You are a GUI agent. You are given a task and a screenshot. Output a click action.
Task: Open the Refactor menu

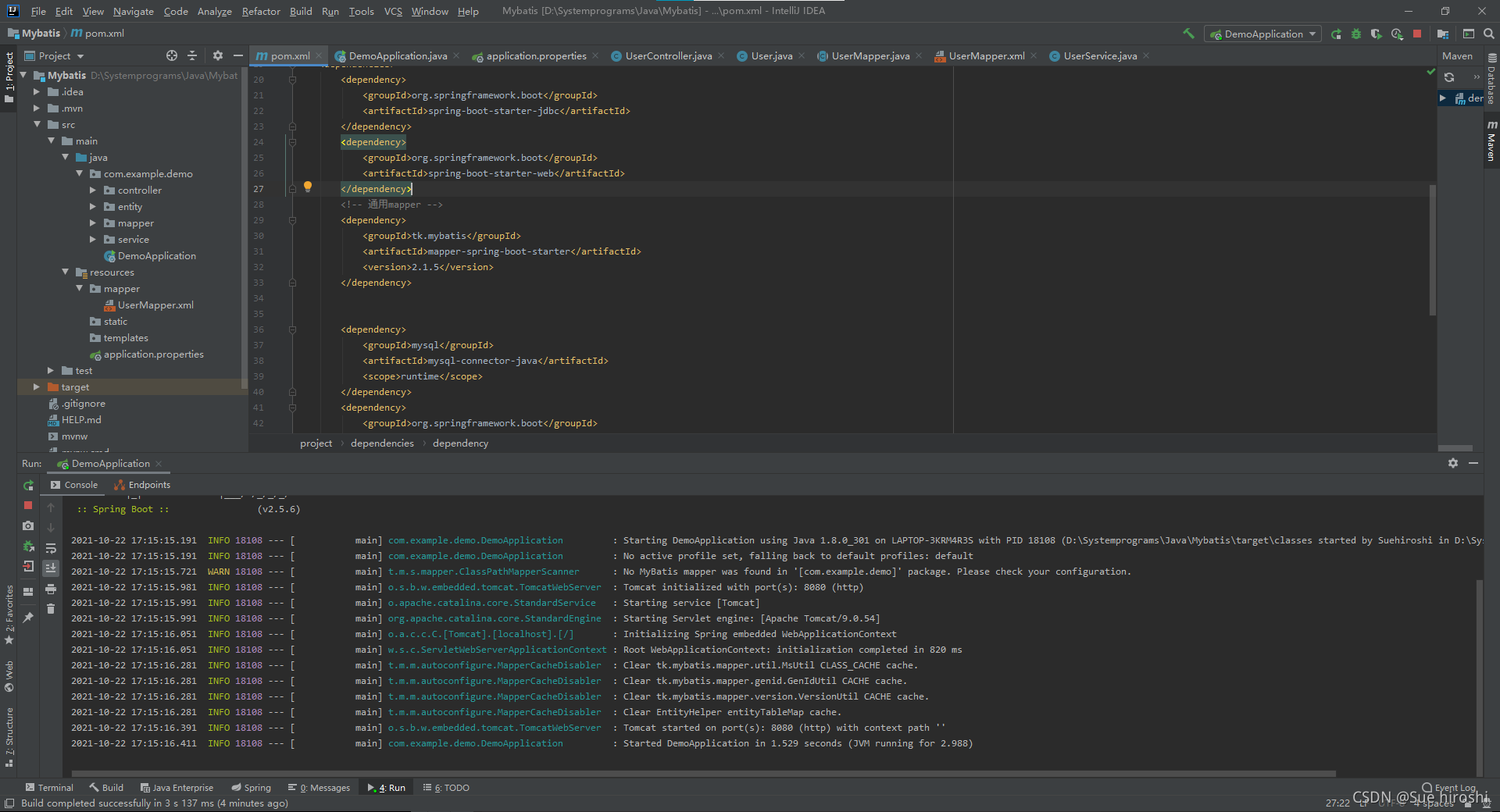[x=261, y=11]
